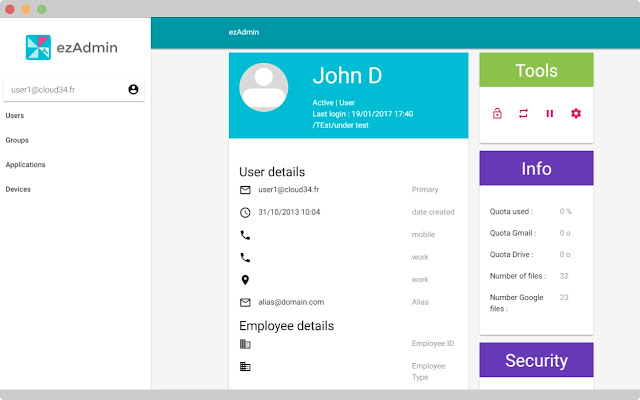Click the Security card header
Viewport: 640px width, 400px height.
click(536, 360)
